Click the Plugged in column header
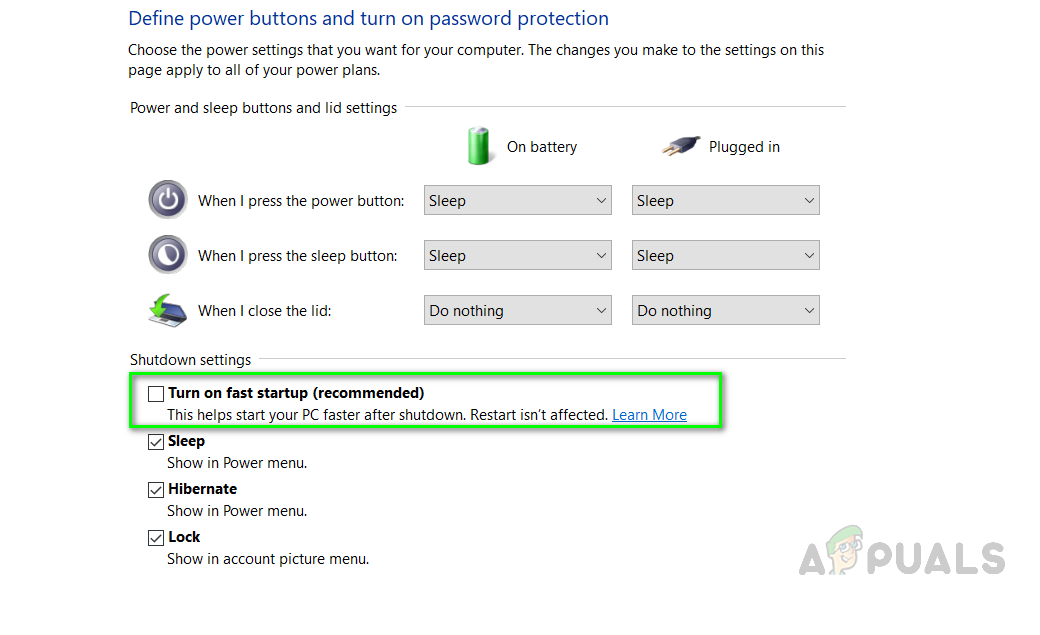 (744, 147)
